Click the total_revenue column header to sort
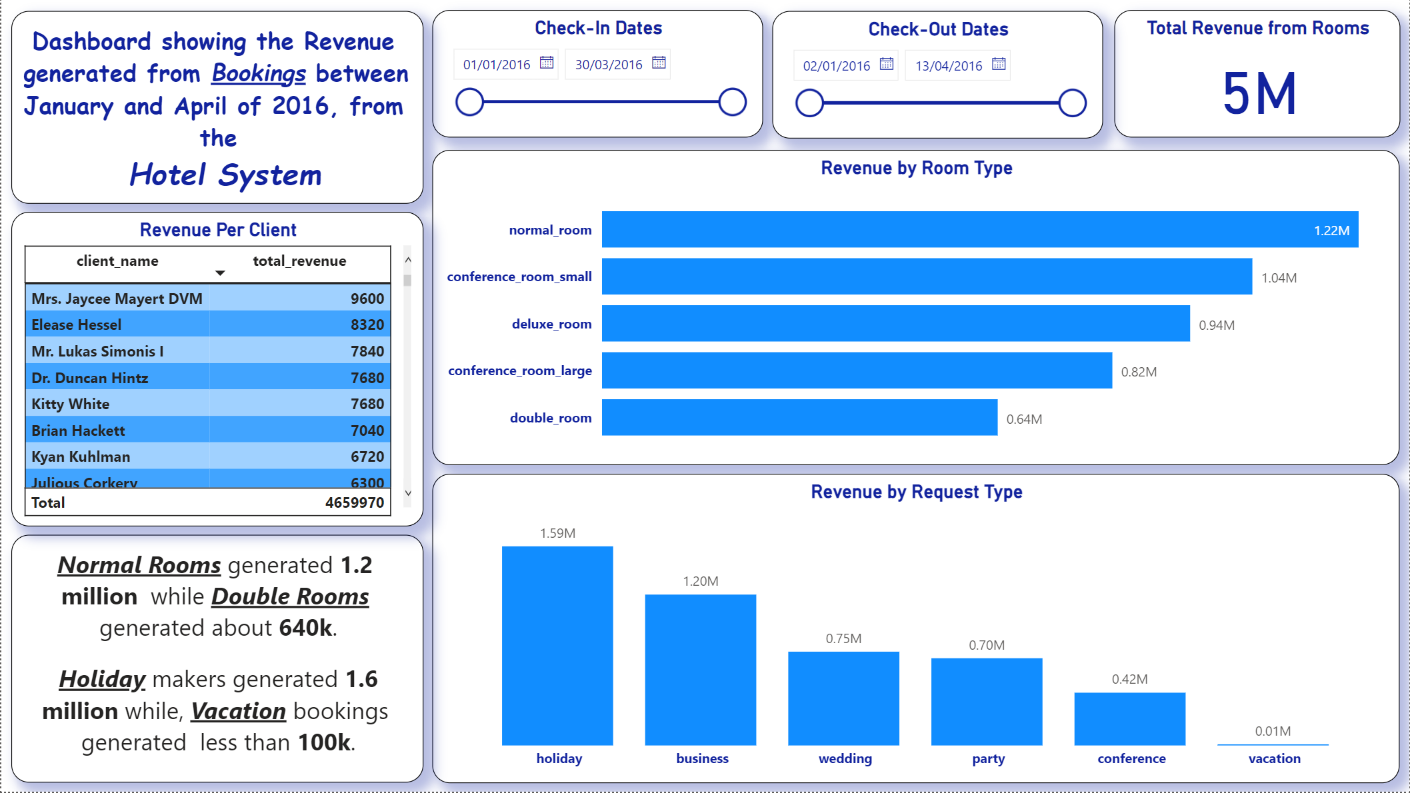The width and height of the screenshot is (1410, 793). point(297,260)
